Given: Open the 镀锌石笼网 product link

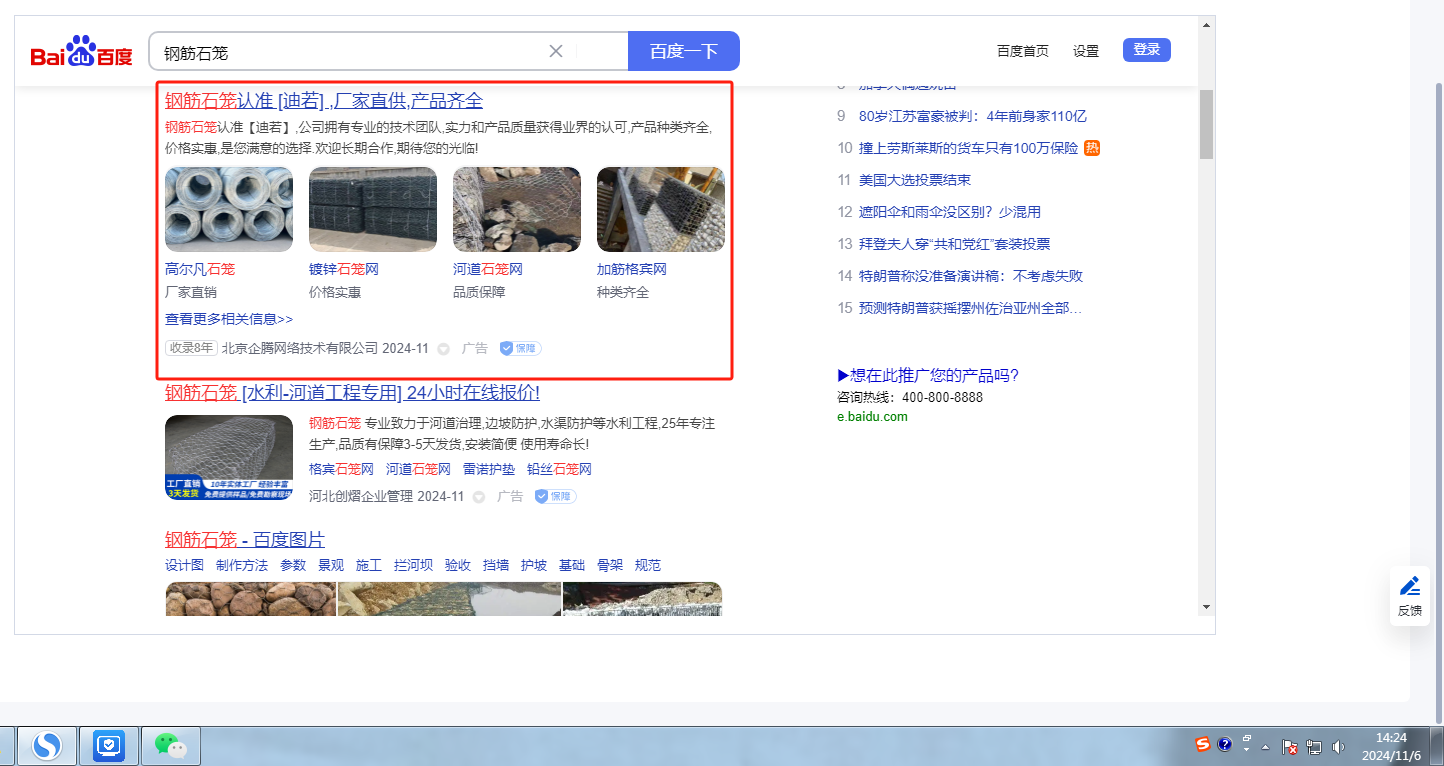Looking at the screenshot, I should 344,269.
